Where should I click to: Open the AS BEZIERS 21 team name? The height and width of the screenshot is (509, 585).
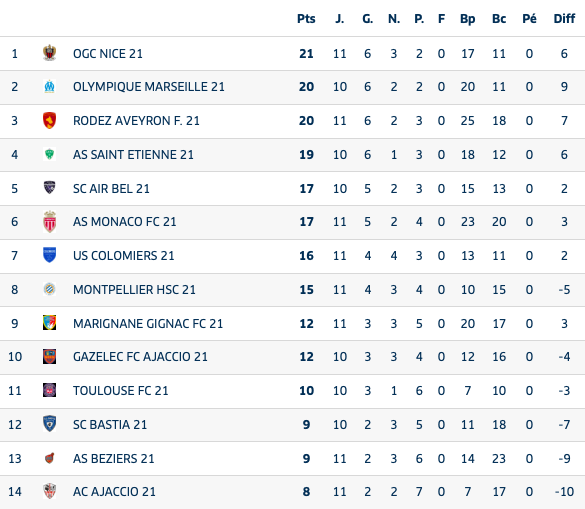click(x=113, y=458)
